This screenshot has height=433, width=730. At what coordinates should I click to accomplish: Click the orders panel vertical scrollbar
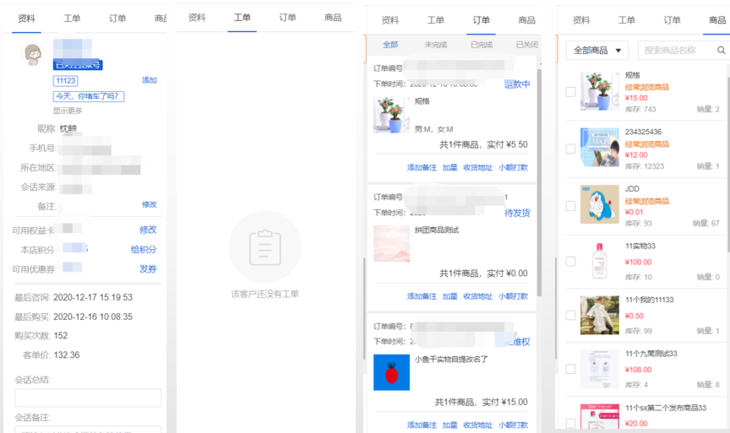(x=539, y=182)
